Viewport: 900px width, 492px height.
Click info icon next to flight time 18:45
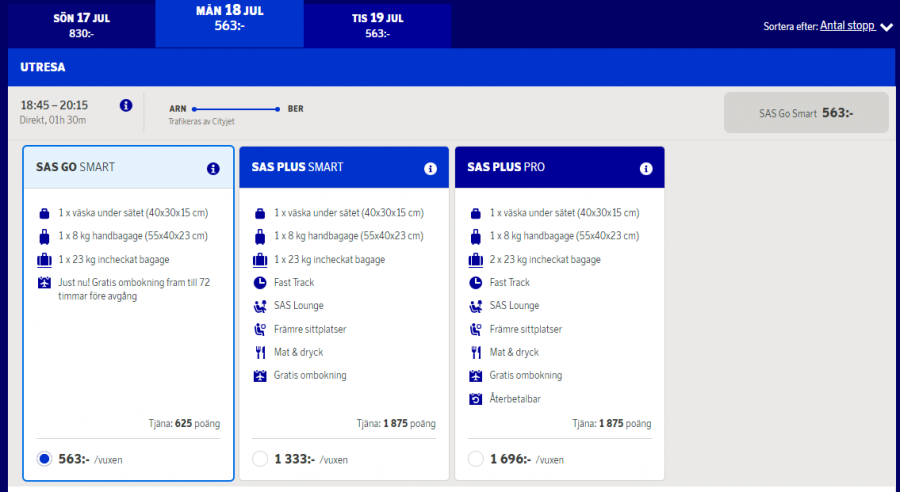(x=126, y=105)
